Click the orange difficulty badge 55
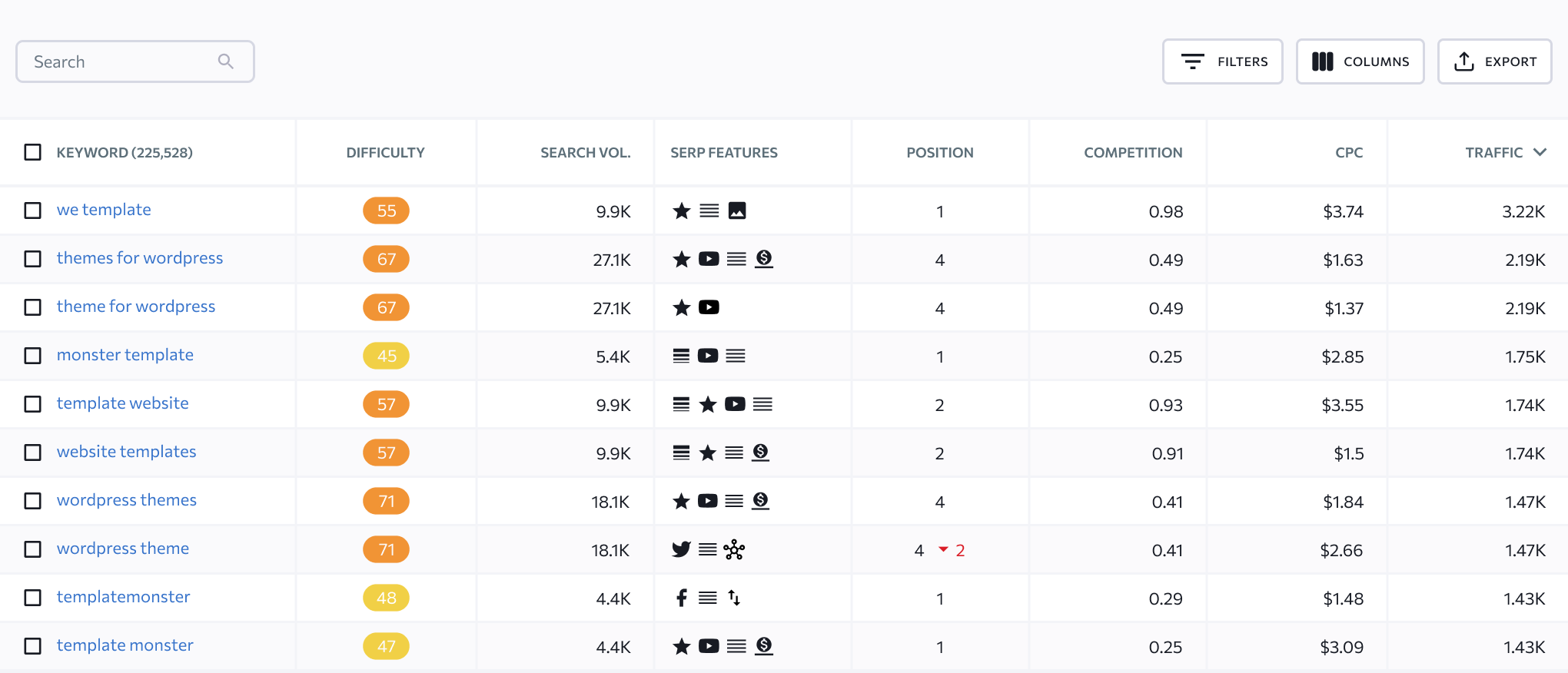 click(x=386, y=211)
